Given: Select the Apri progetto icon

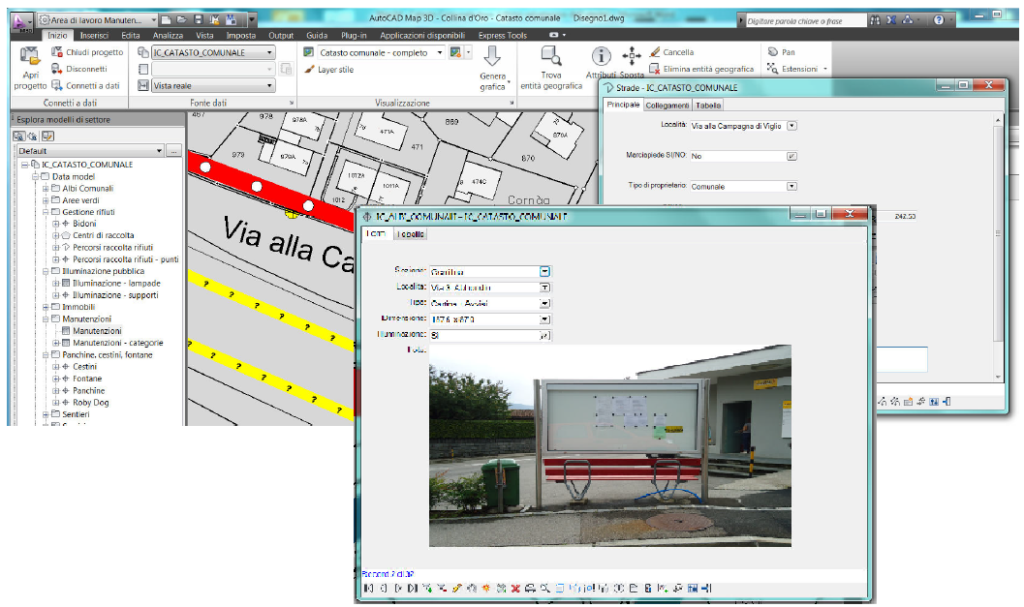Looking at the screenshot, I should [x=29, y=55].
